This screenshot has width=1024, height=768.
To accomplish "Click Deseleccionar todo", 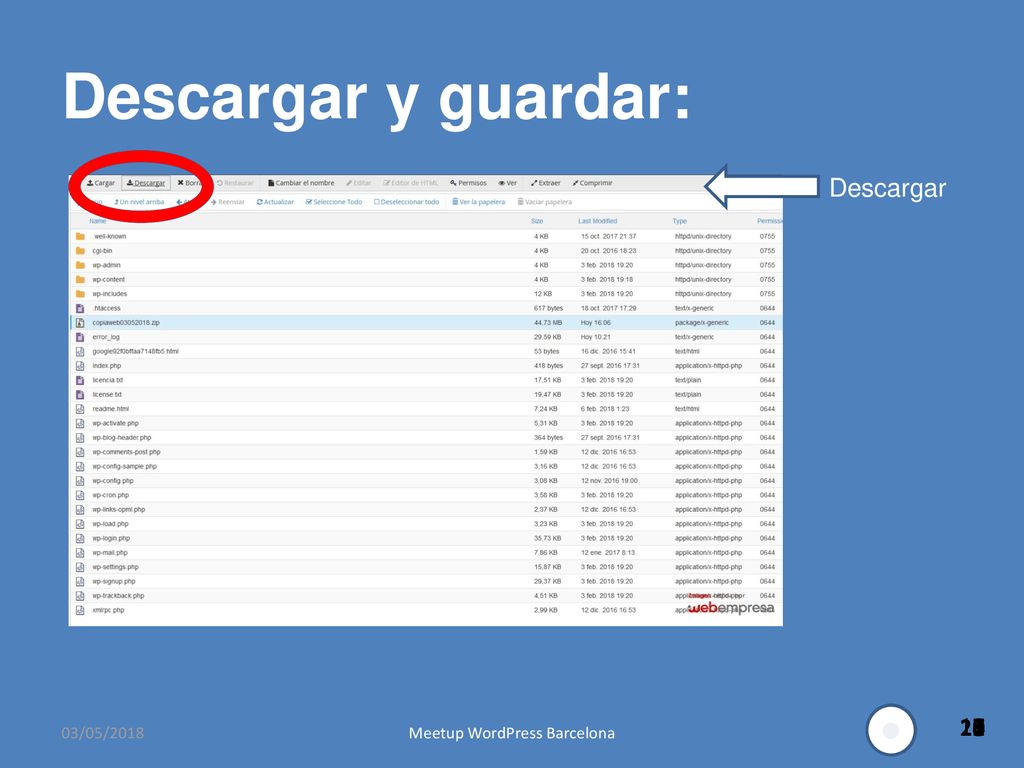I will tap(406, 202).
